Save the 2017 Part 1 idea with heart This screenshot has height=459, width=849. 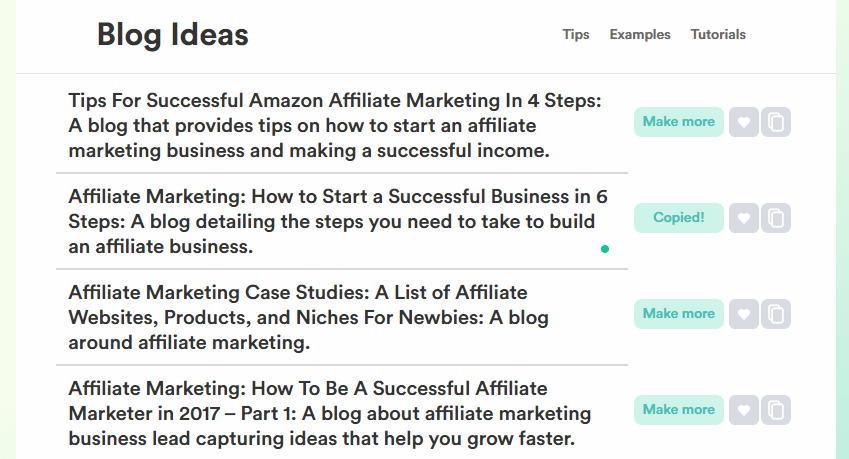[743, 410]
